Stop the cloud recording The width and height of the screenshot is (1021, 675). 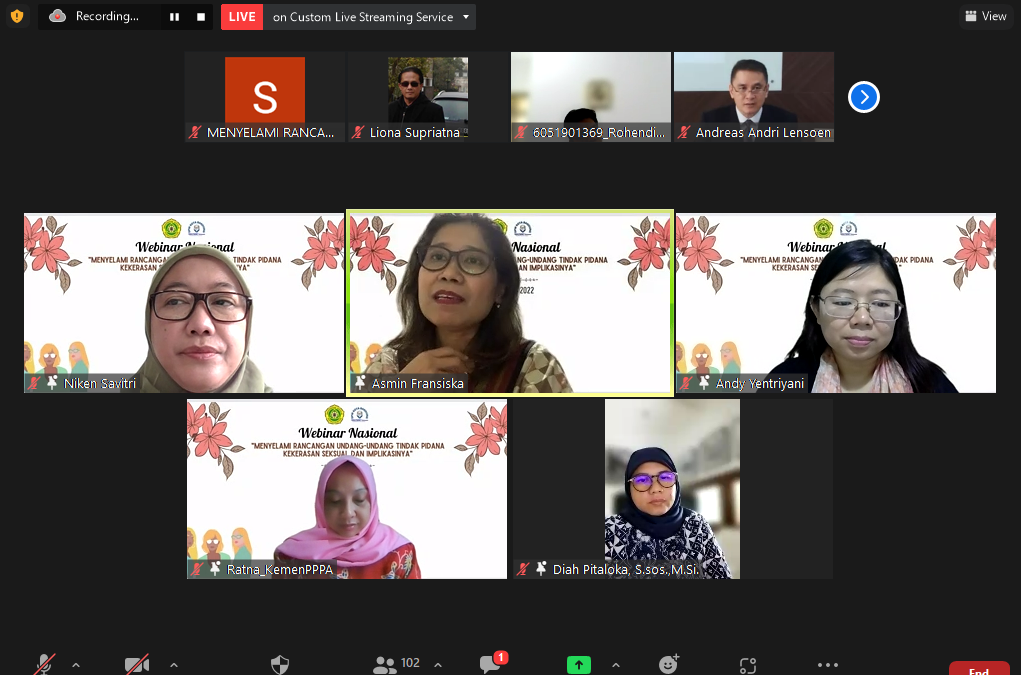click(x=200, y=16)
